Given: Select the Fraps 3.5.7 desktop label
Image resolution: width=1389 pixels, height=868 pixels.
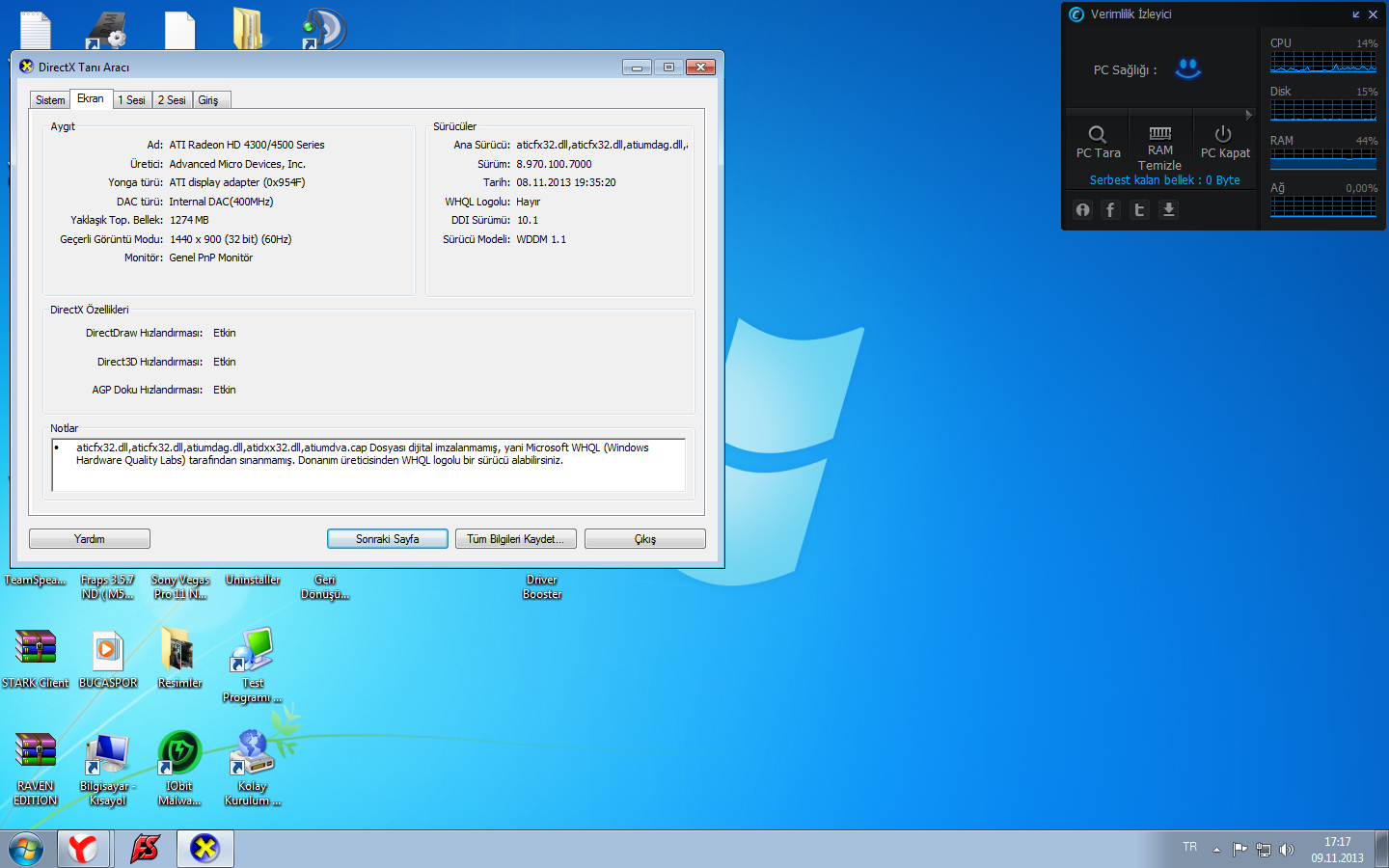Looking at the screenshot, I should 108,587.
